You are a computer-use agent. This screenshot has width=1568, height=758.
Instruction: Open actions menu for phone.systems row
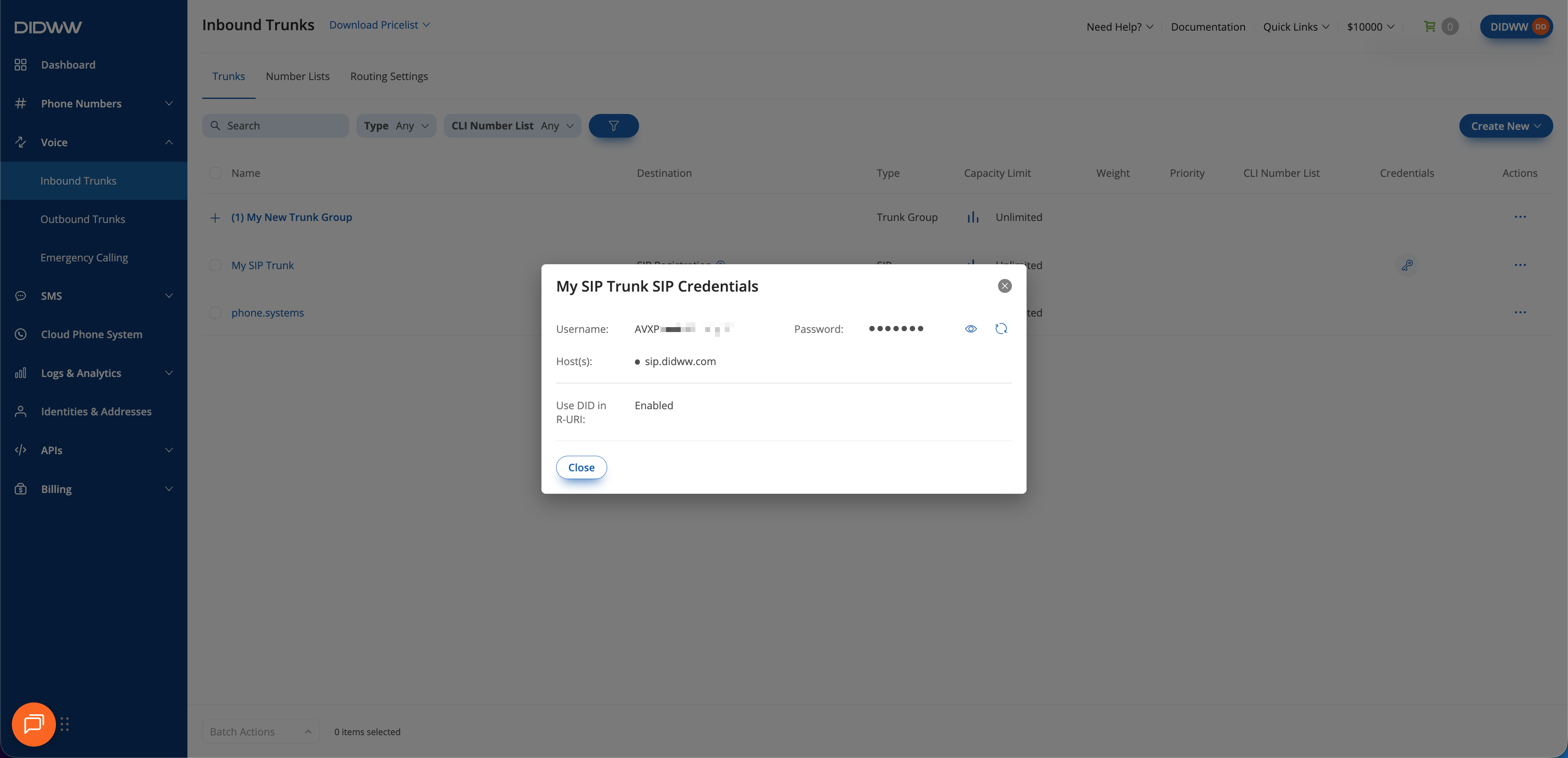pos(1520,312)
